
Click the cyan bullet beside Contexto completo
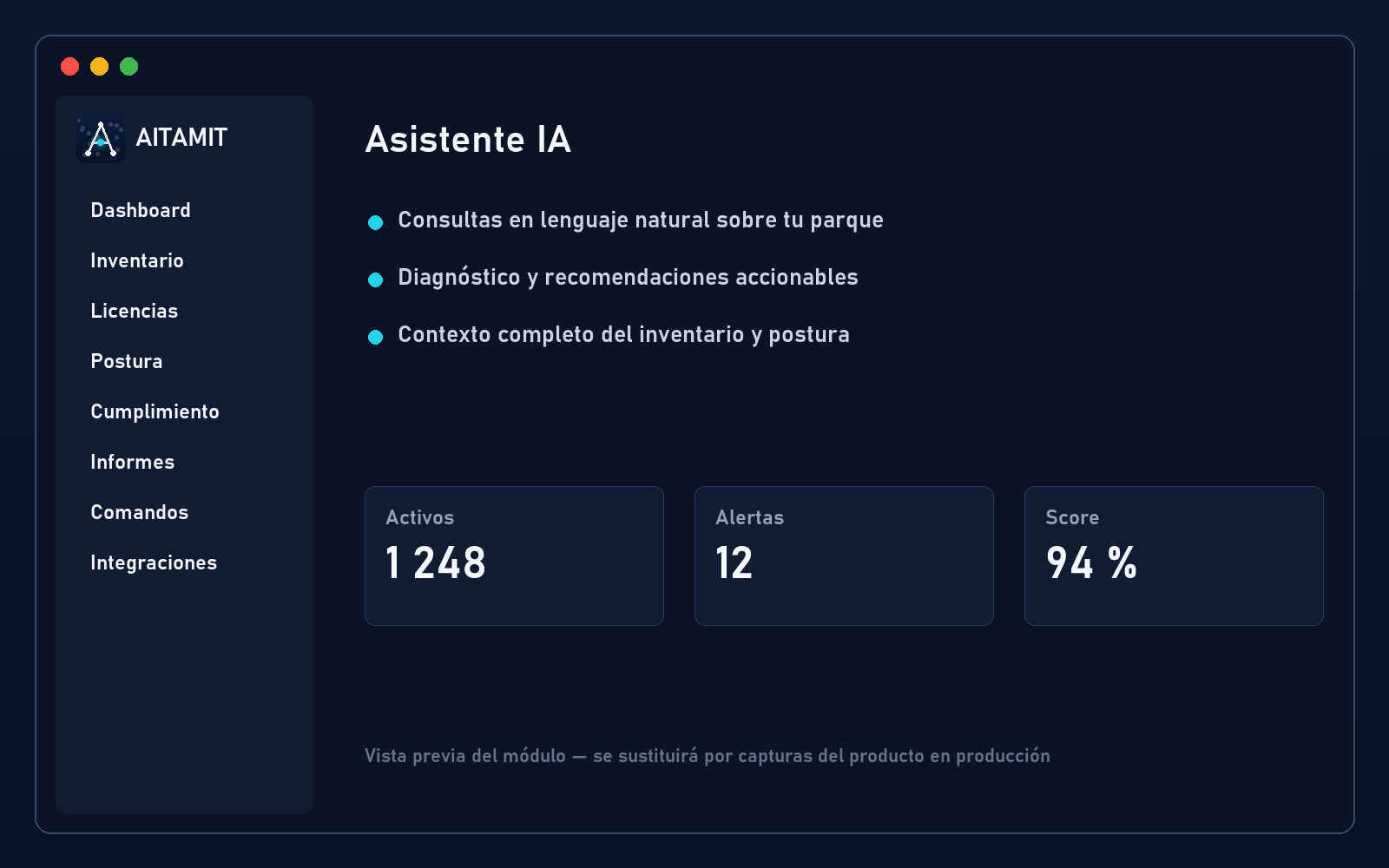pyautogui.click(x=376, y=338)
